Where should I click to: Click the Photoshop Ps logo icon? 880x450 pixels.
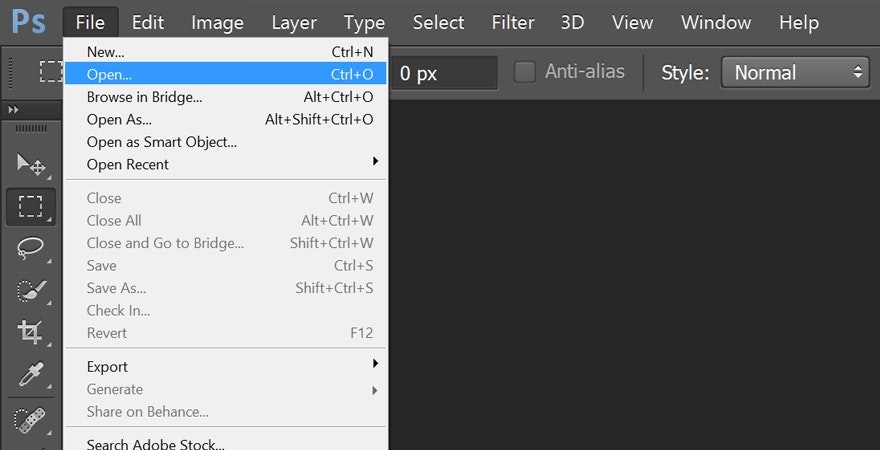pos(28,22)
